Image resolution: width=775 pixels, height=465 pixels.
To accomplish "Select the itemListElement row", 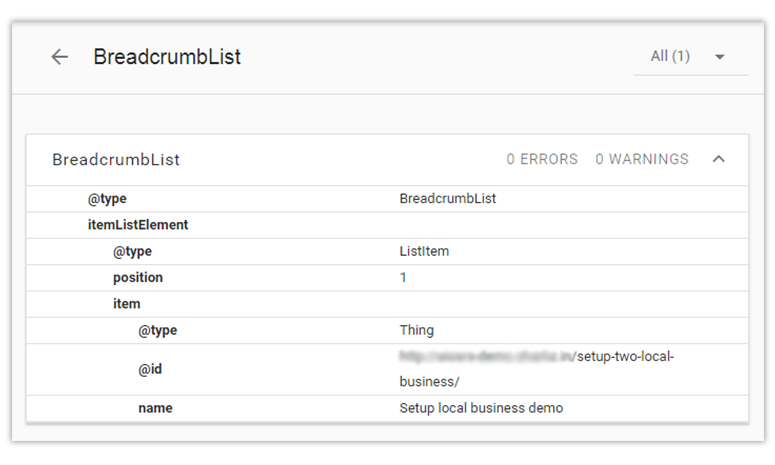I will [x=138, y=225].
